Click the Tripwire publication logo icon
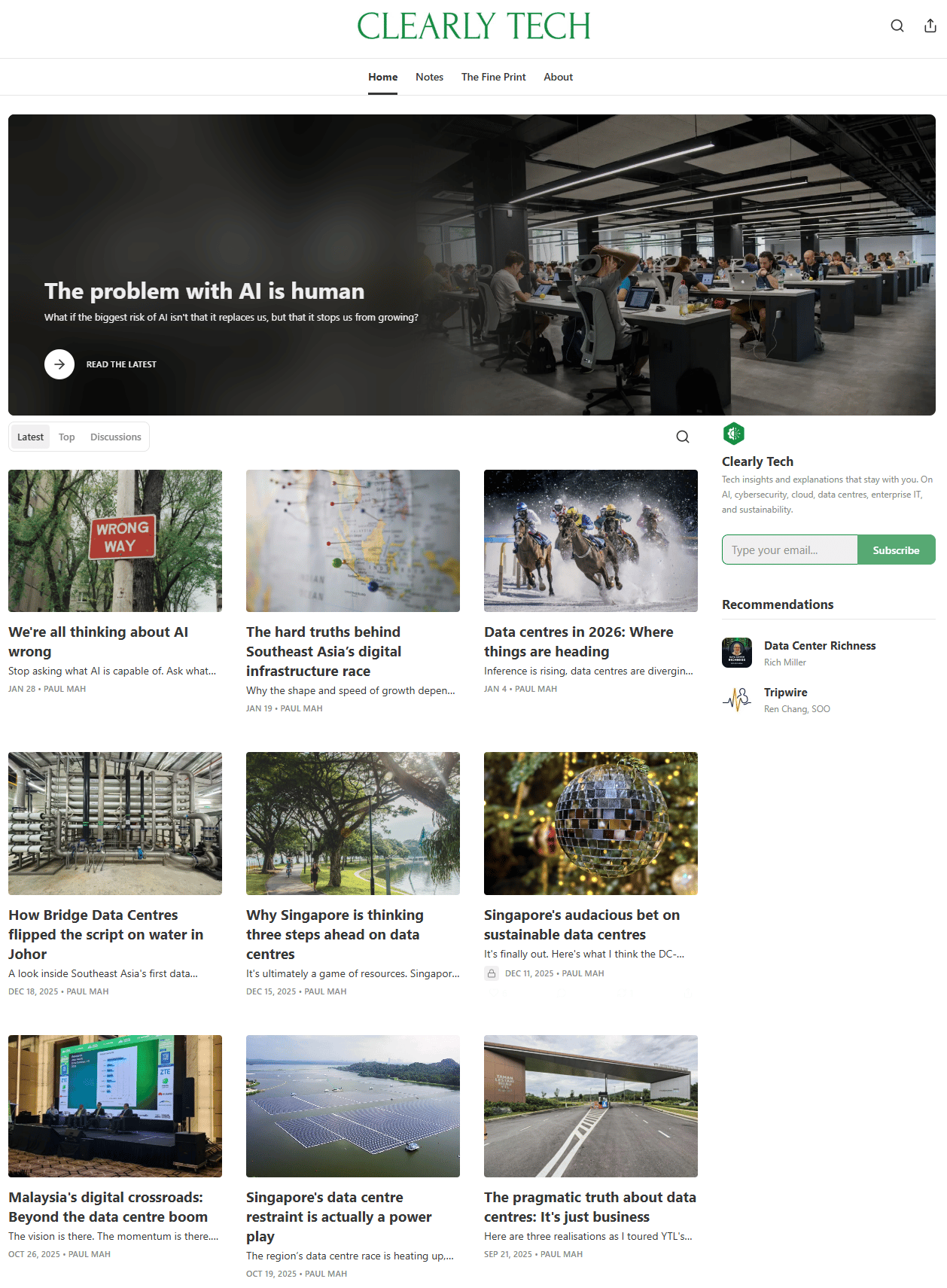The width and height of the screenshot is (947, 1288). pyautogui.click(x=736, y=699)
